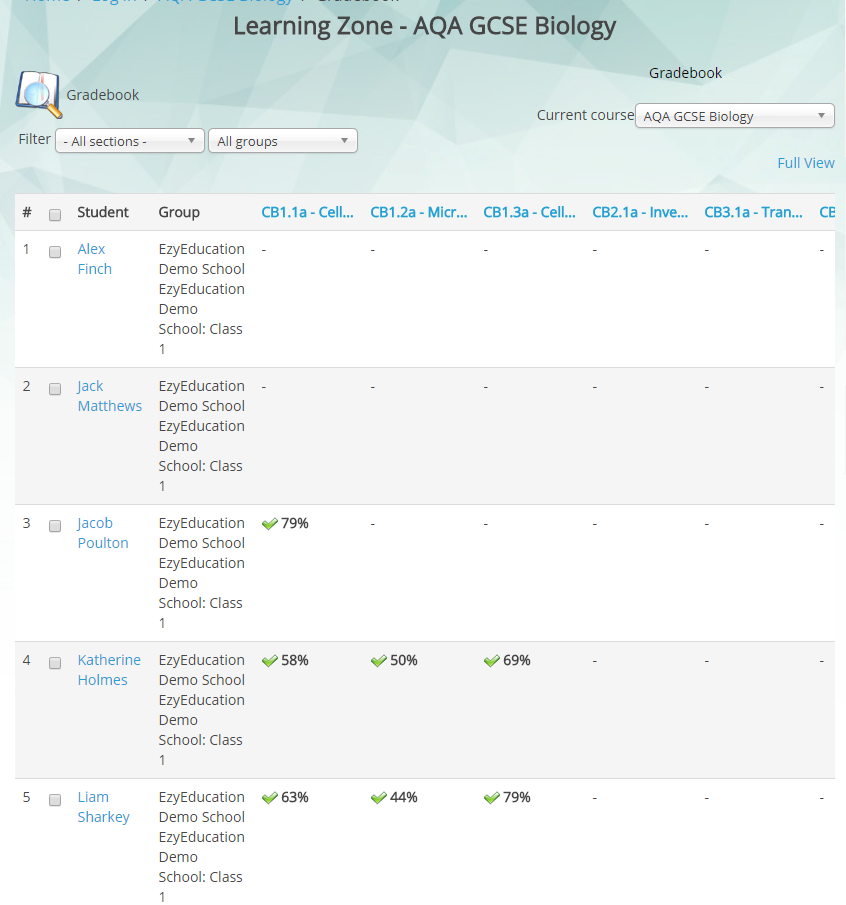Viewport: 846px width, 905px height.
Task: Open the CB2.1a - Inve... column link
Action: 640,212
